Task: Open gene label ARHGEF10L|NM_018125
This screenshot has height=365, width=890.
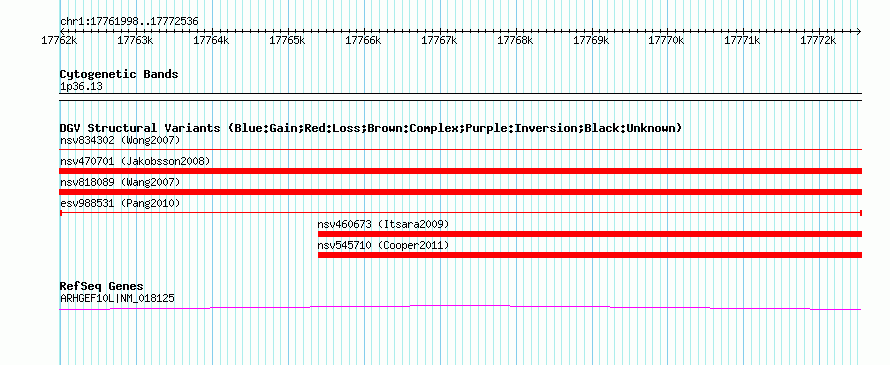Action: point(117,298)
